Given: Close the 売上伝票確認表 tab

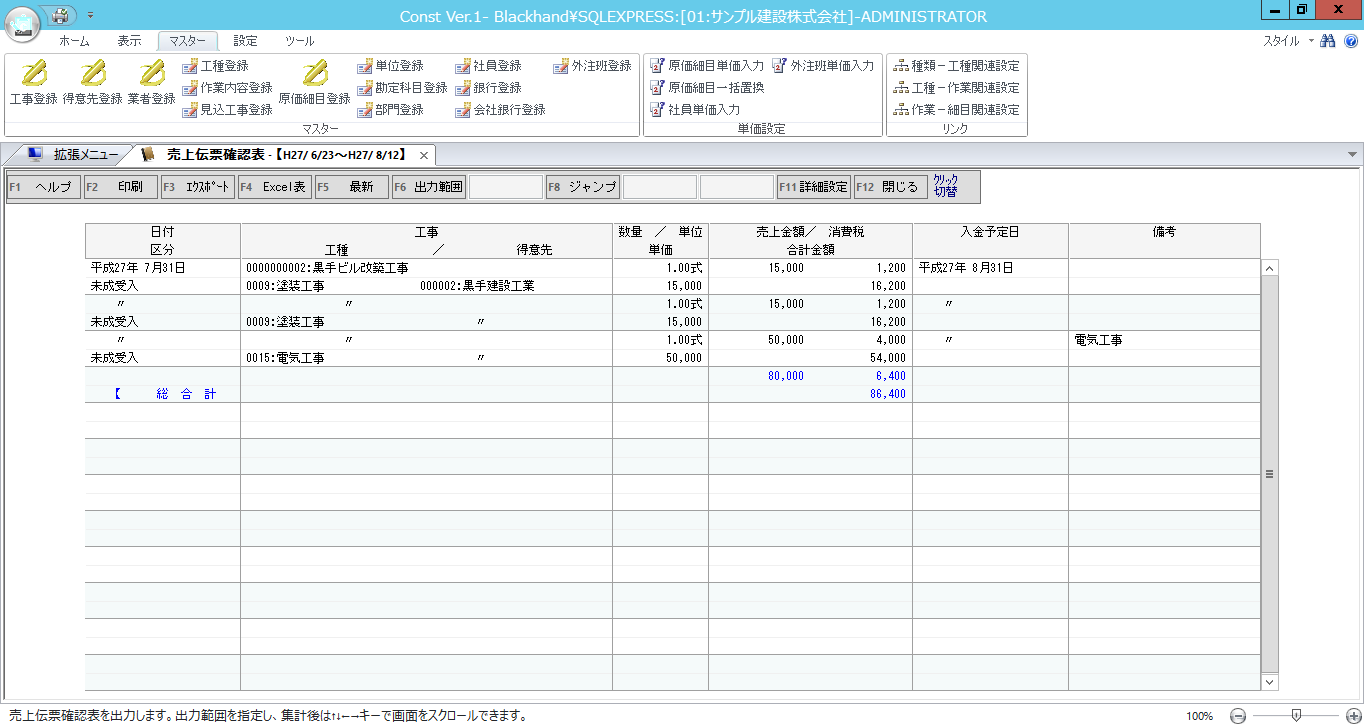Looking at the screenshot, I should click(424, 155).
